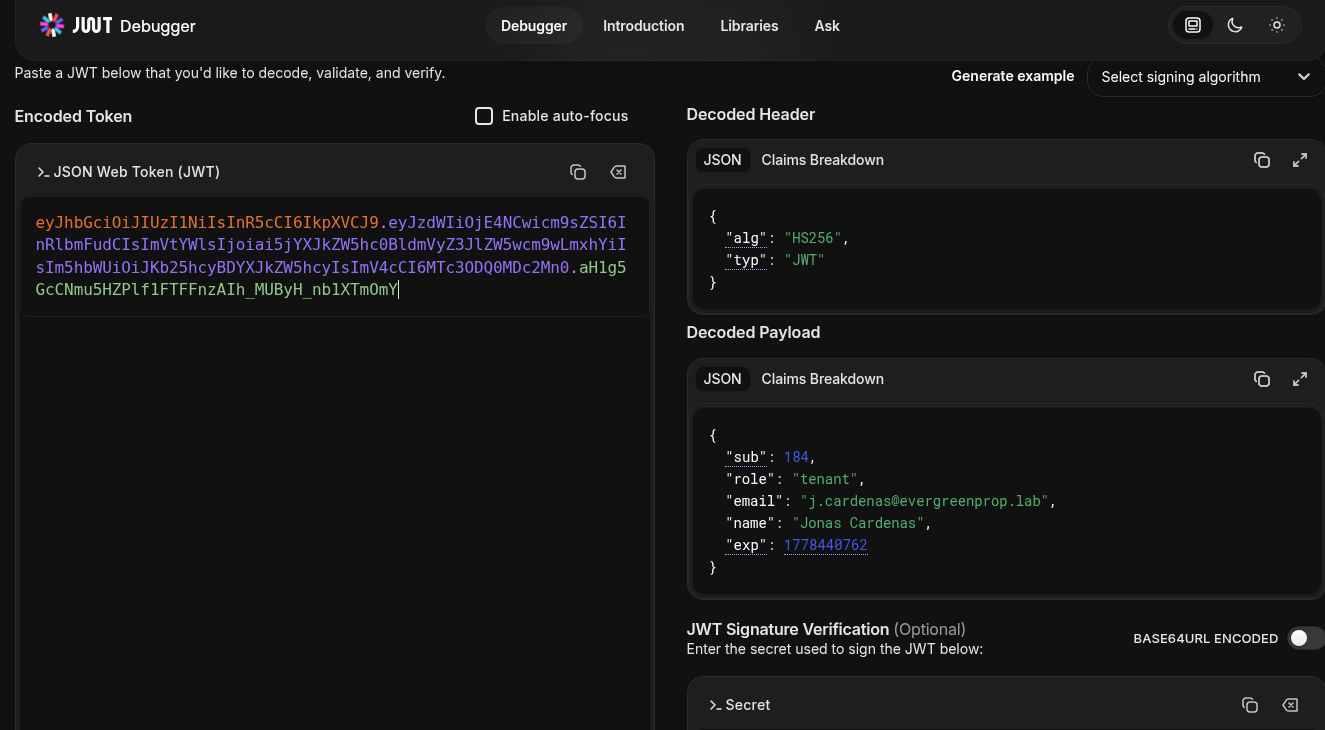Image resolution: width=1325 pixels, height=730 pixels.
Task: Open the Libraries page
Action: (x=749, y=26)
